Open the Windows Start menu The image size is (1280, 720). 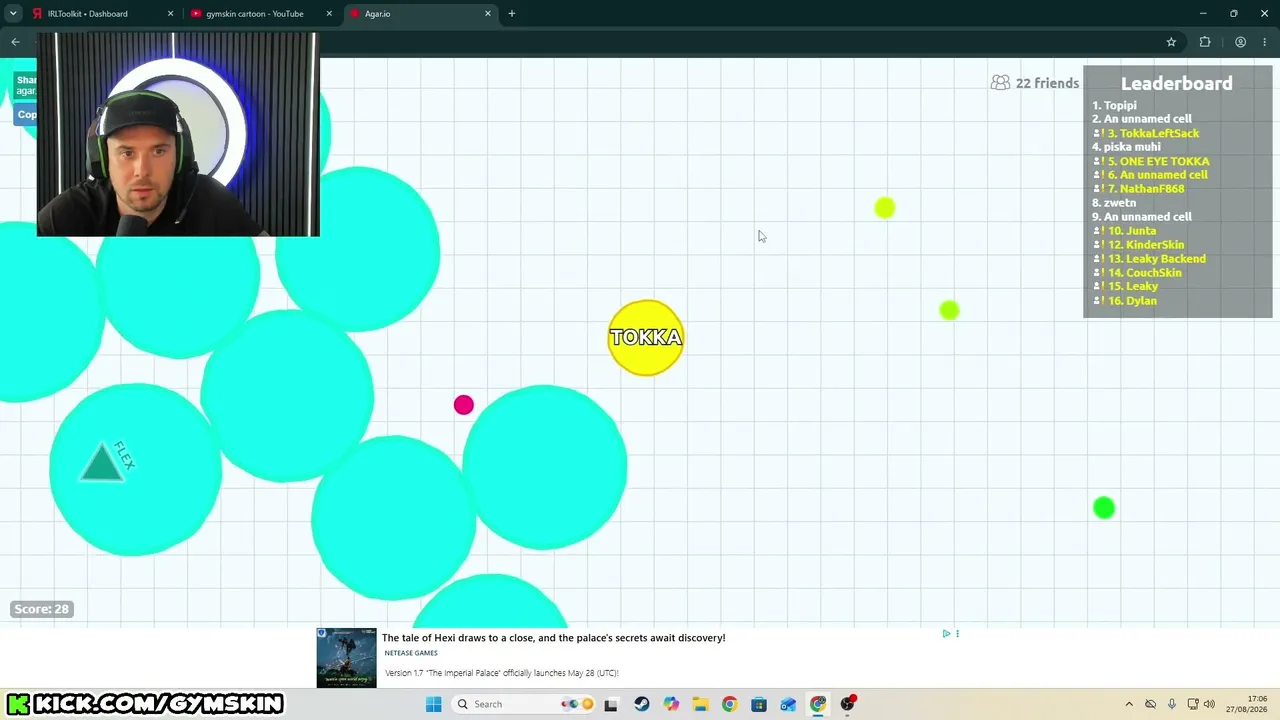[433, 704]
